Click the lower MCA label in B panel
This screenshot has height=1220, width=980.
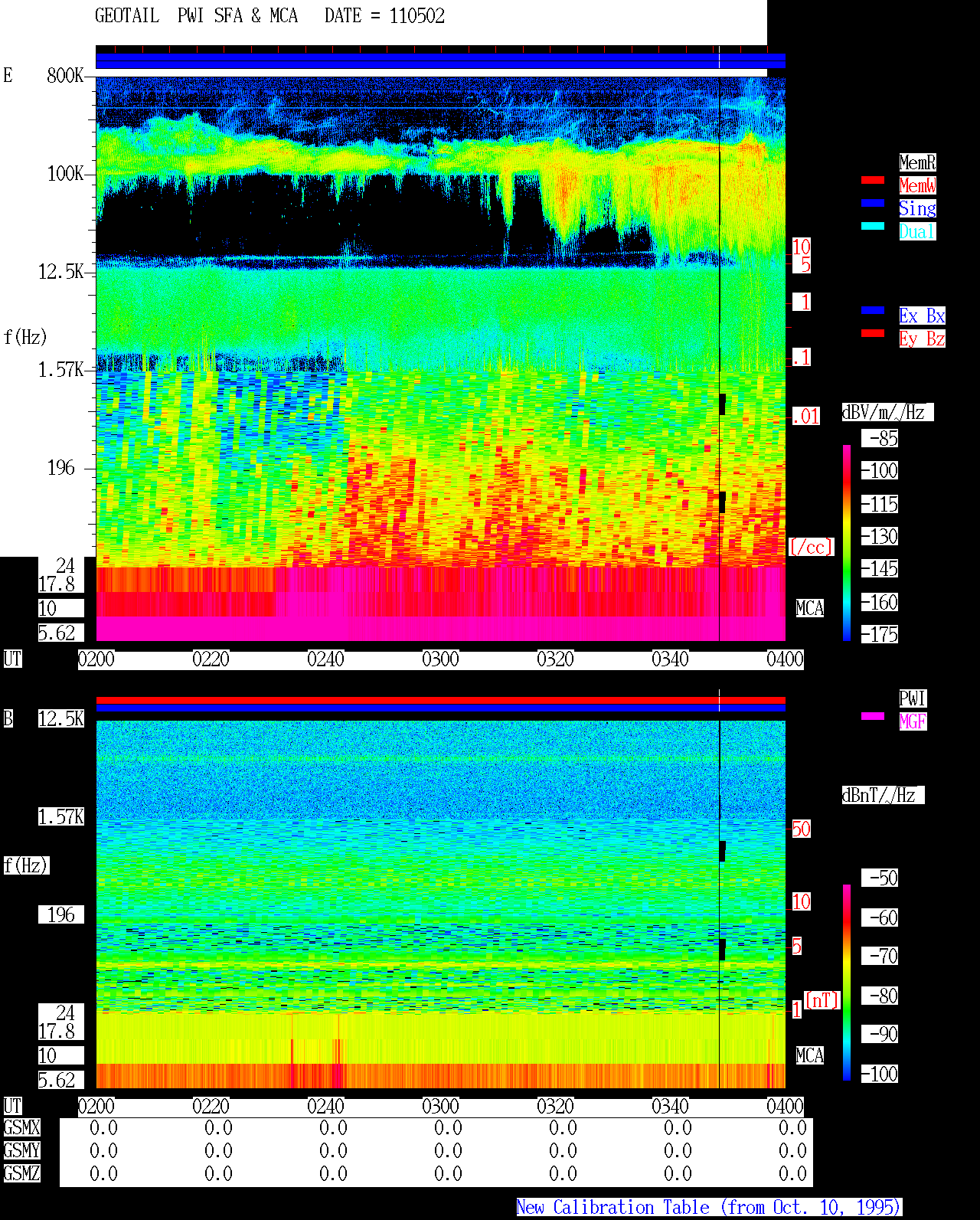click(x=810, y=1055)
